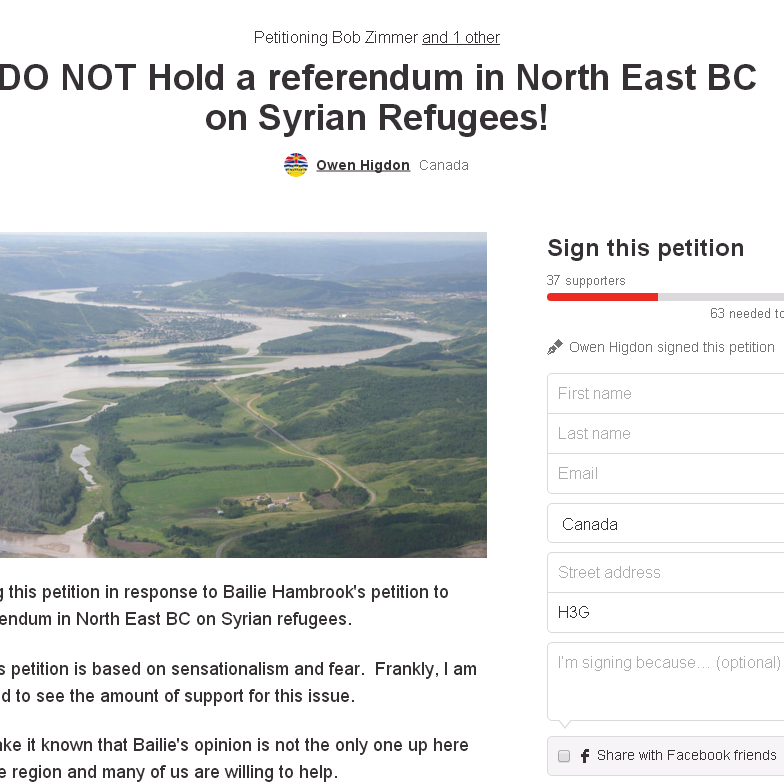784x784 pixels.
Task: Click Owen Higdon's BC flag avatar
Action: coord(296,165)
